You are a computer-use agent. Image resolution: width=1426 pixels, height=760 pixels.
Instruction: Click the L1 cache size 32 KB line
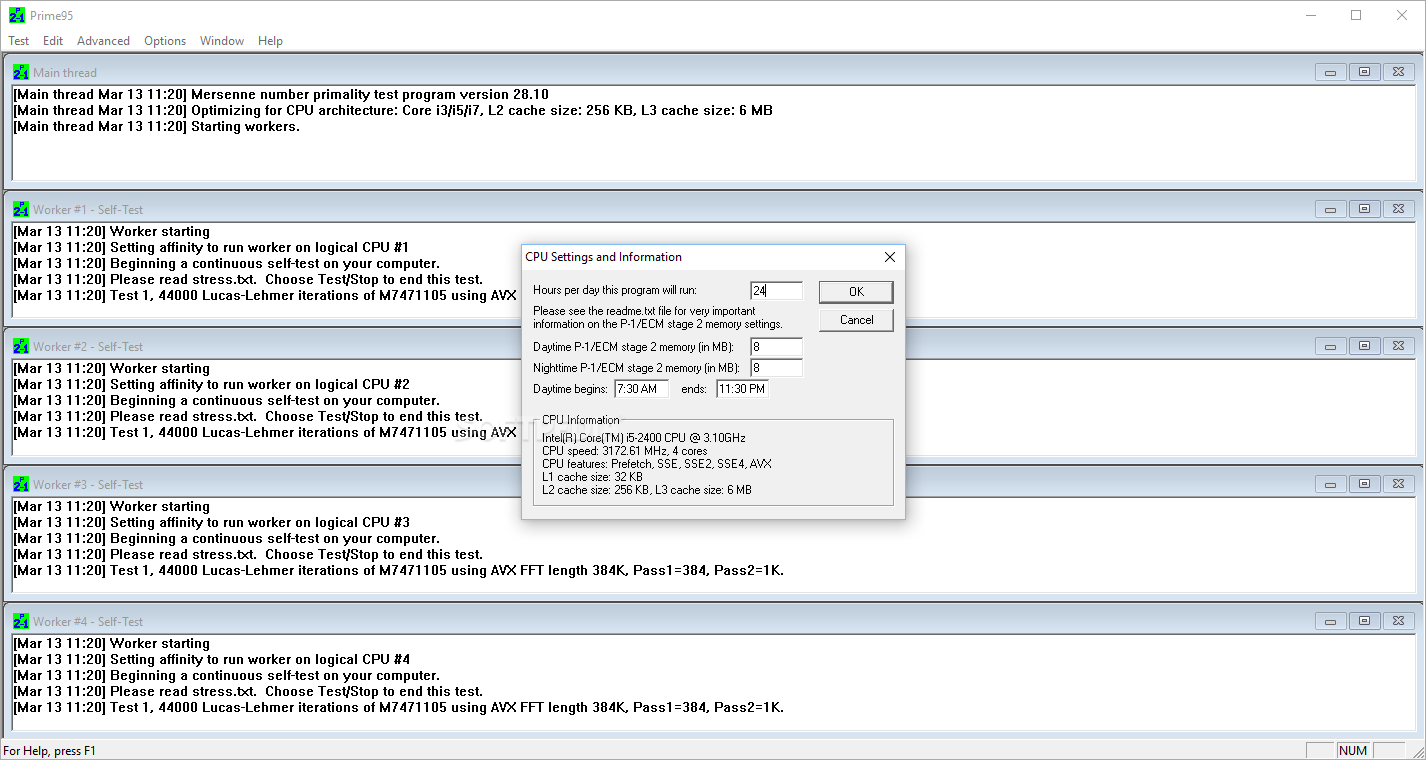(x=592, y=477)
